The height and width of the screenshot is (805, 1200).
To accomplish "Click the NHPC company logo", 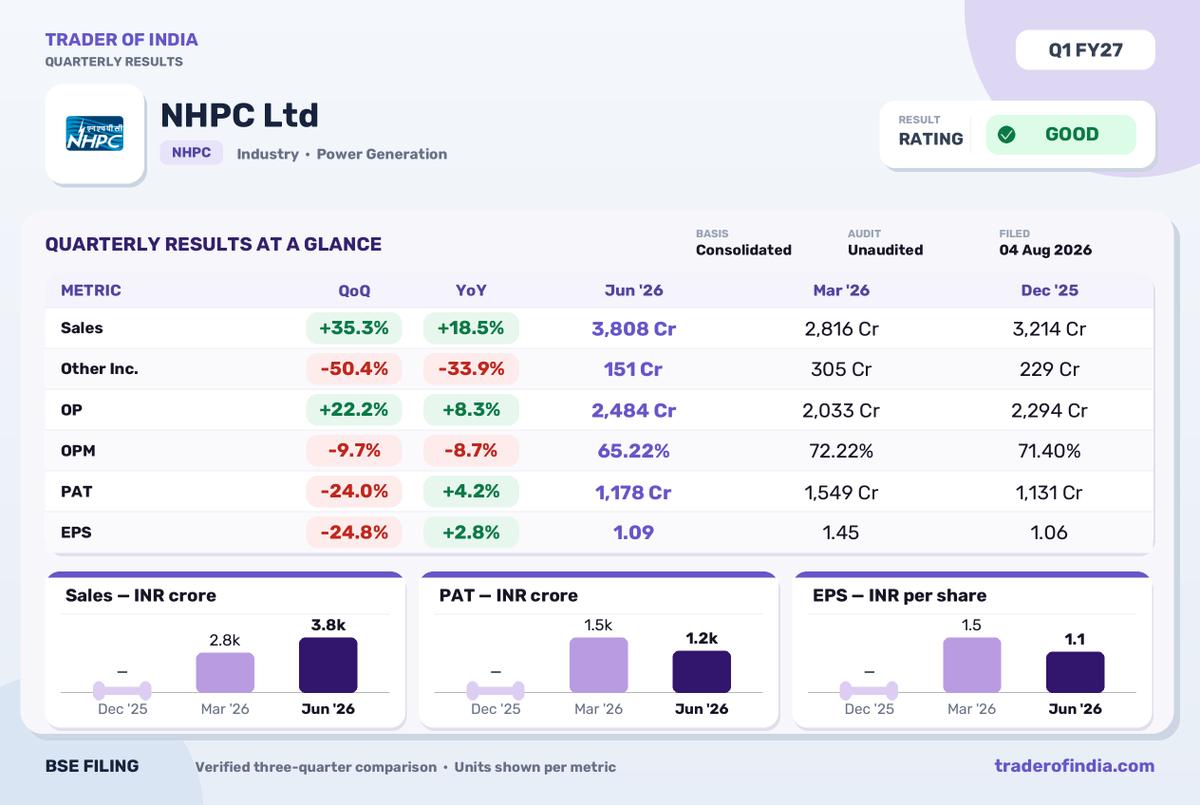I will coord(95,134).
